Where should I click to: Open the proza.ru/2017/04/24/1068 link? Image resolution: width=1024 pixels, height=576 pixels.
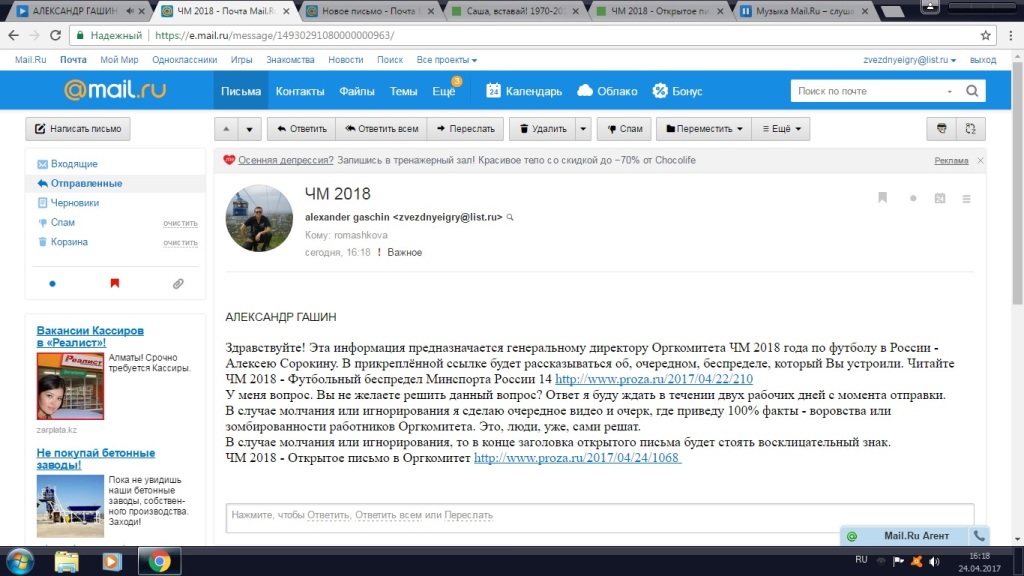point(577,458)
